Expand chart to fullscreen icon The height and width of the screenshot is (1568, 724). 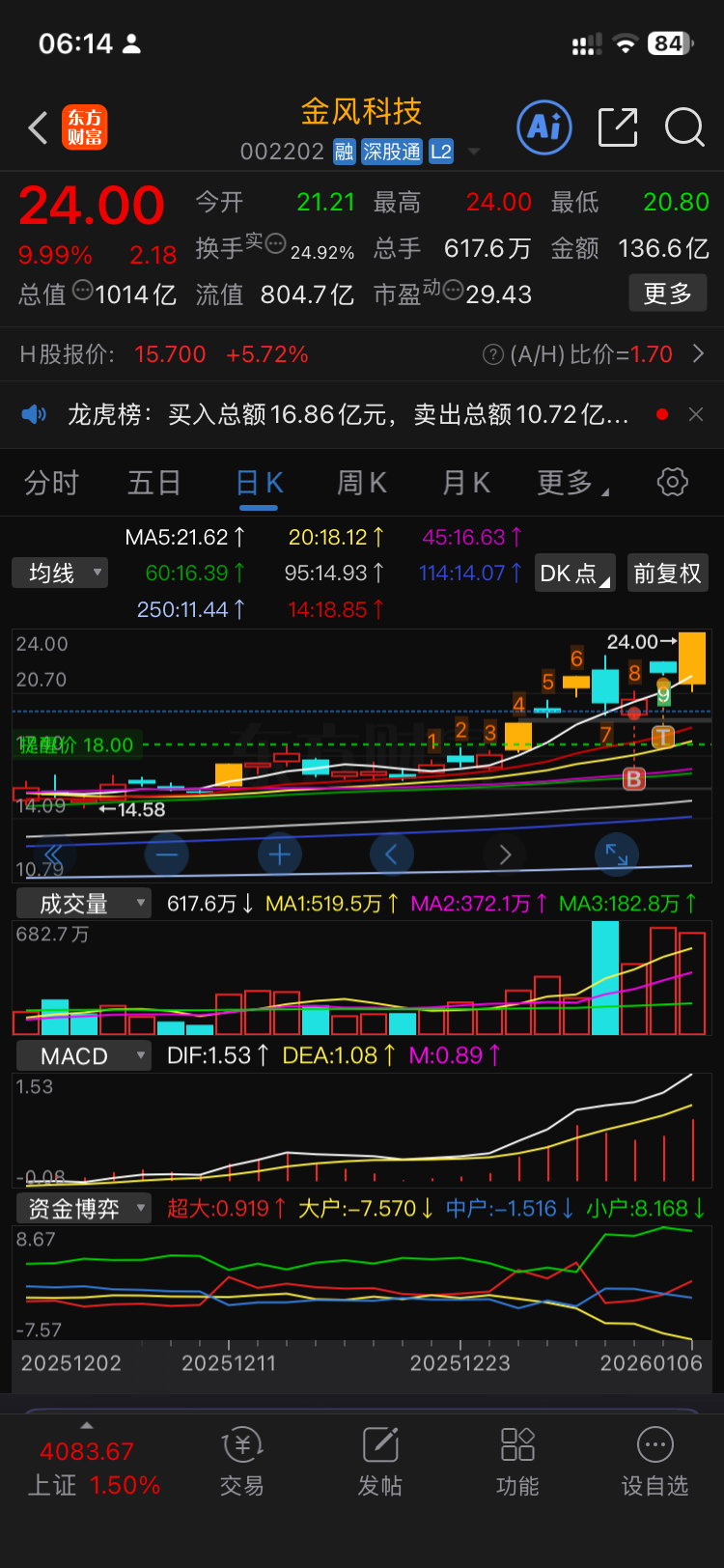tap(617, 854)
